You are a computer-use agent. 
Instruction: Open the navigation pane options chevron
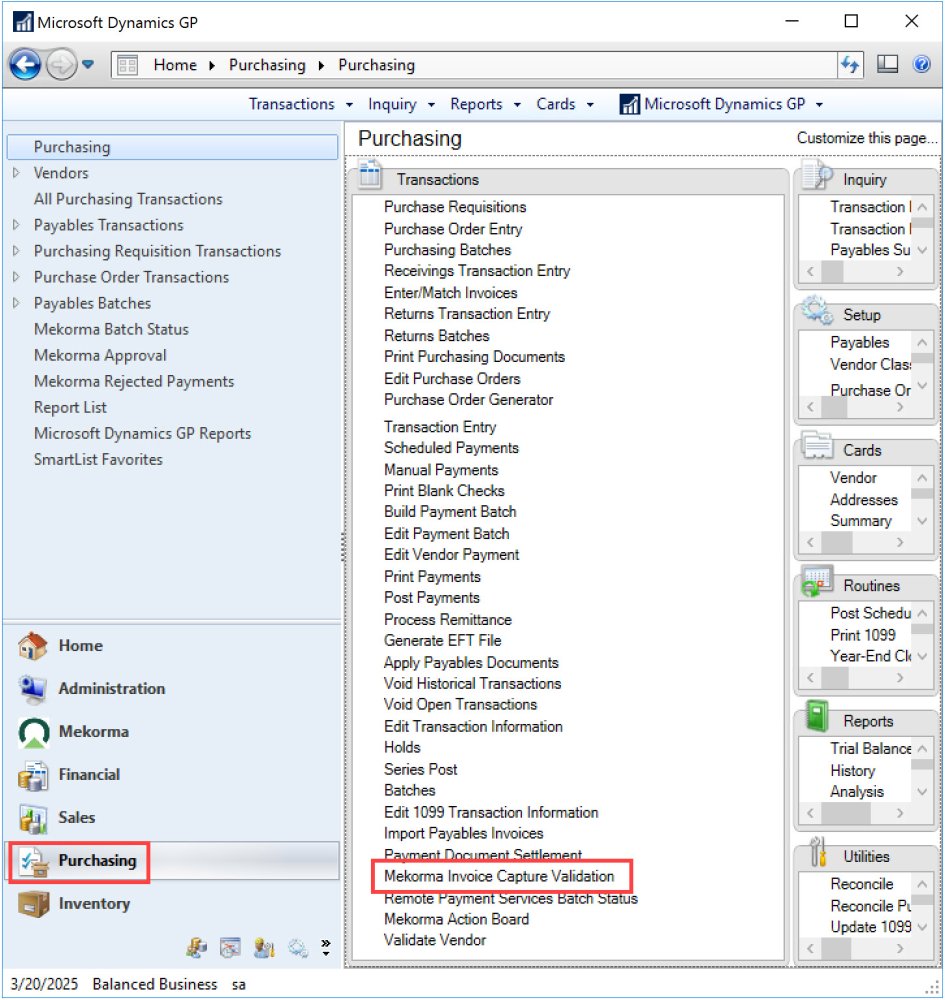point(326,947)
